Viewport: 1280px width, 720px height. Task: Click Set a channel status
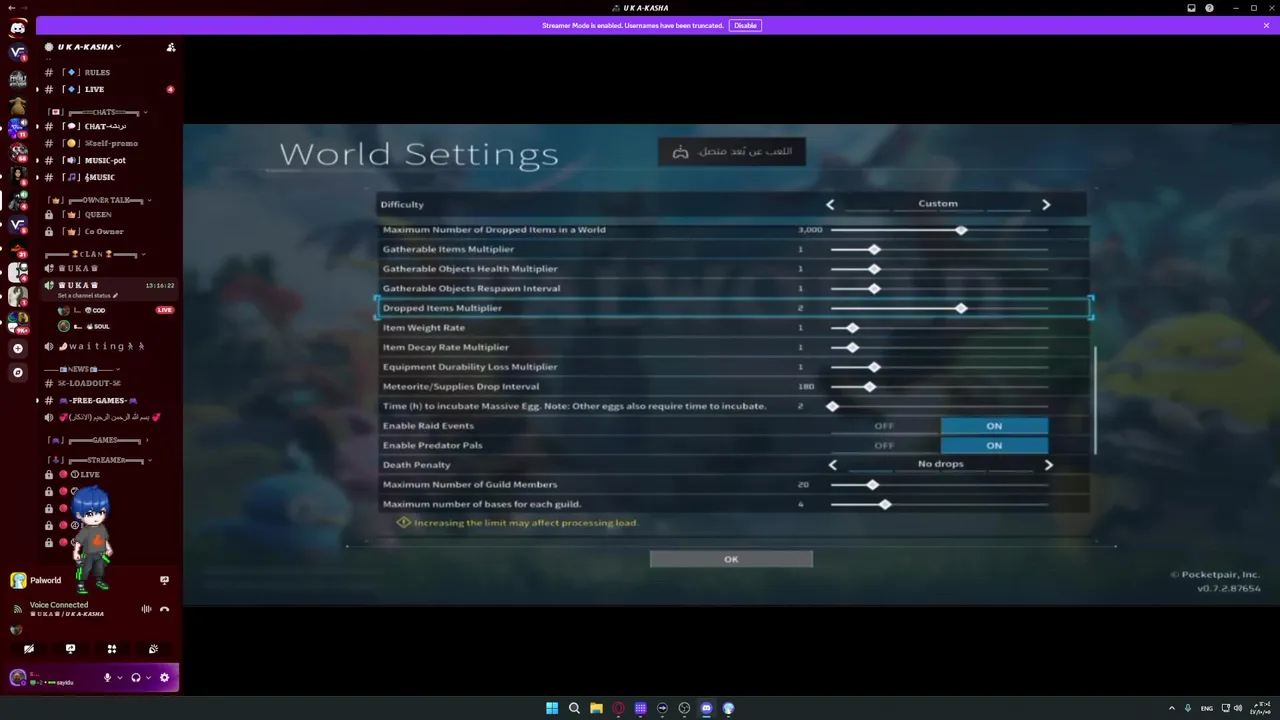[88, 296]
